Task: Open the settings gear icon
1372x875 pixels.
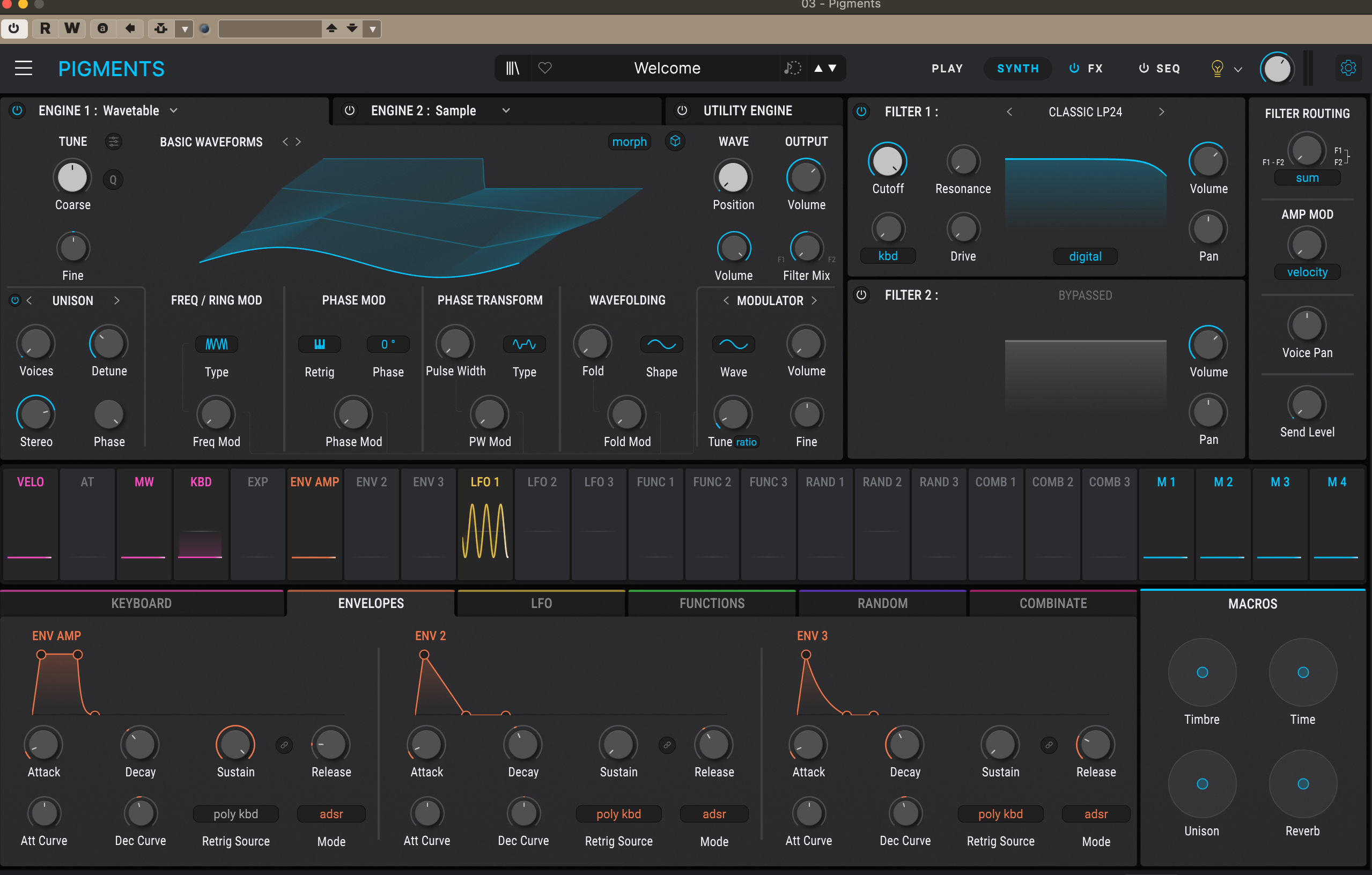Action: pos(1348,69)
